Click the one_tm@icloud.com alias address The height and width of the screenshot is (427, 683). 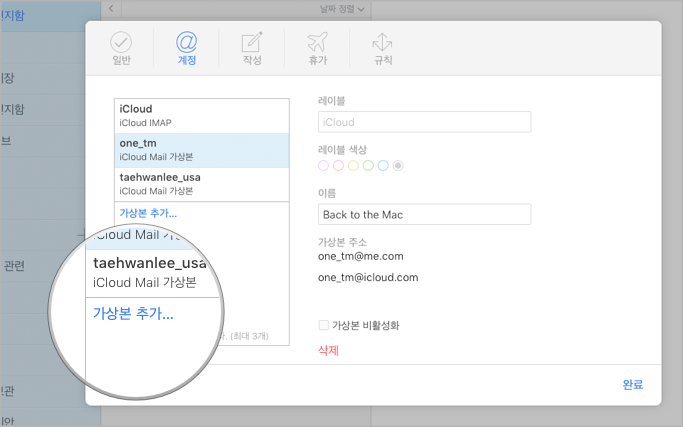[368, 278]
